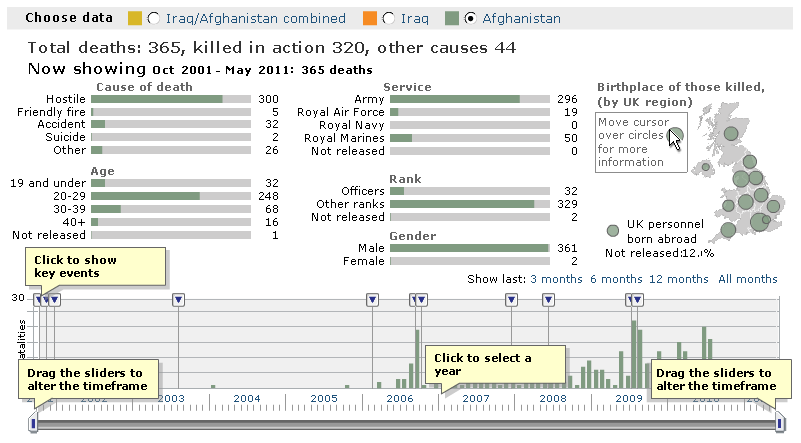
Task: Show the last 6 months
Action: click(616, 279)
